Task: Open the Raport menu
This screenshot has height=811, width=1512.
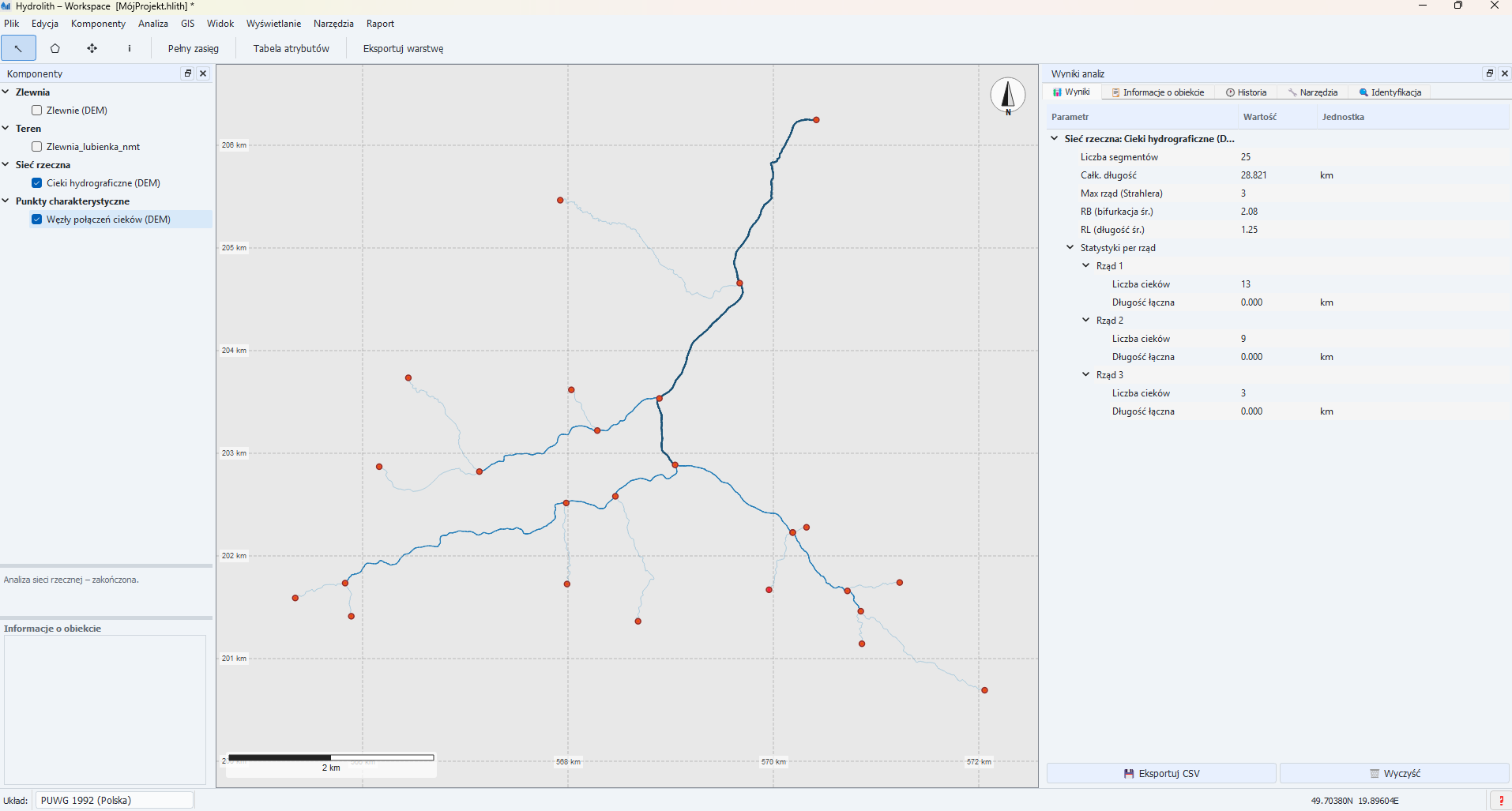Action: tap(380, 24)
